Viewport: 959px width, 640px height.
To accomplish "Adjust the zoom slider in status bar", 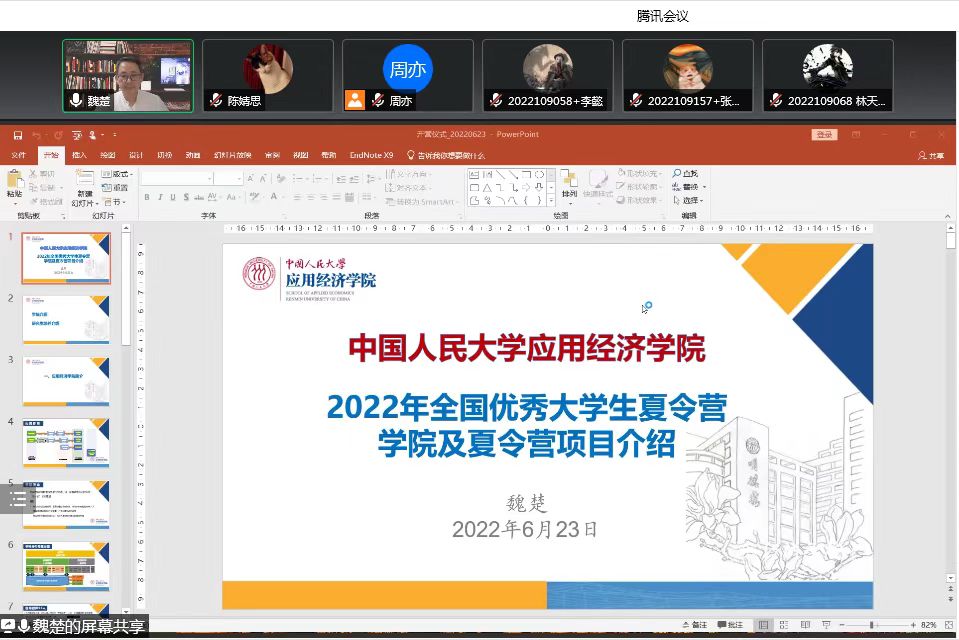I will click(871, 625).
